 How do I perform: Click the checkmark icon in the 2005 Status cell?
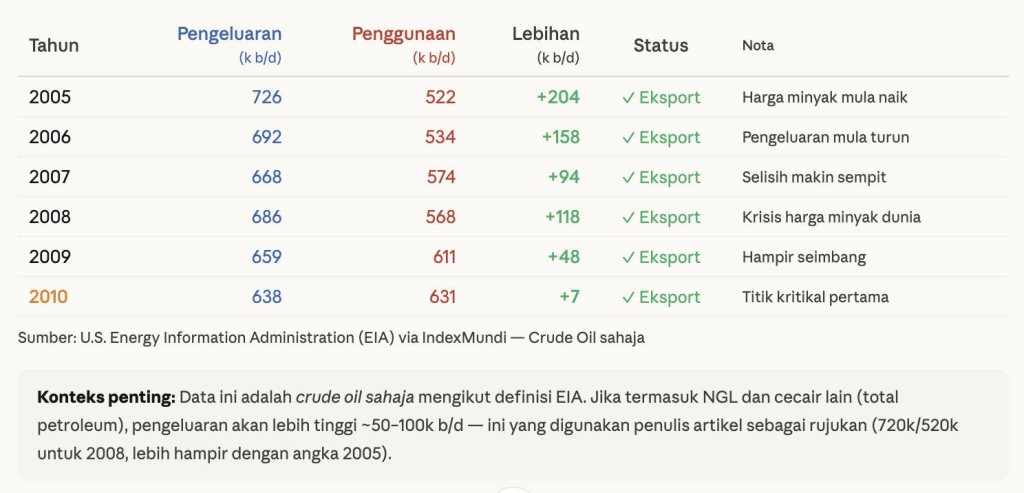click(628, 98)
